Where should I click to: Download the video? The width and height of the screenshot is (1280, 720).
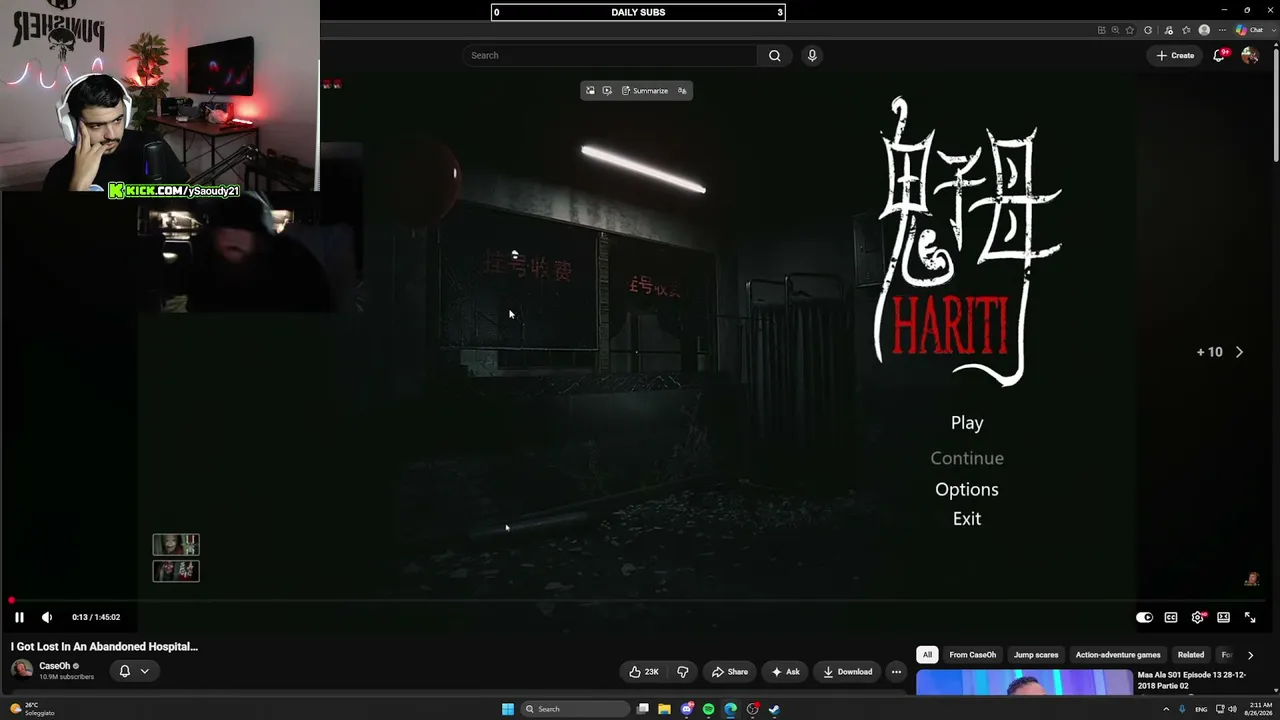(x=848, y=672)
